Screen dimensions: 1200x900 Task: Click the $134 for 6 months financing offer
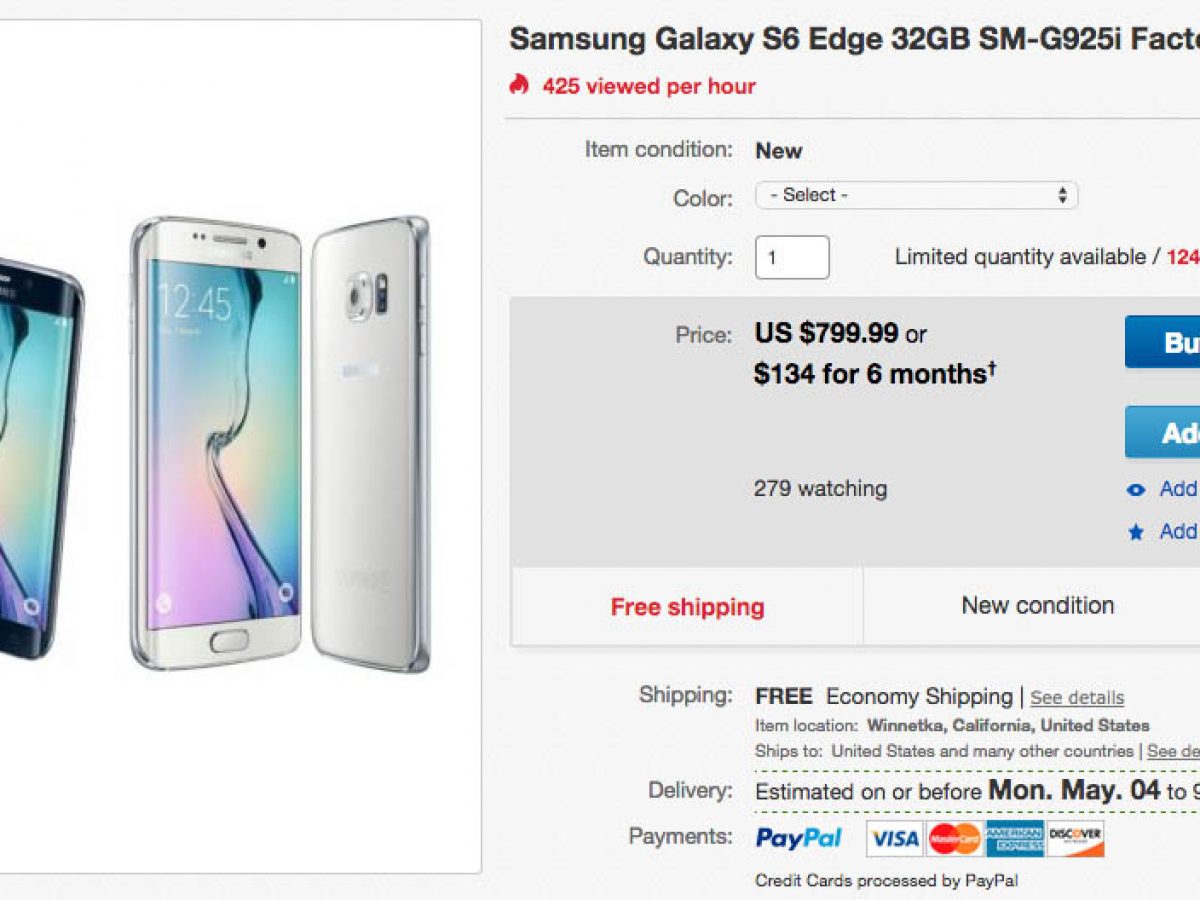(875, 374)
